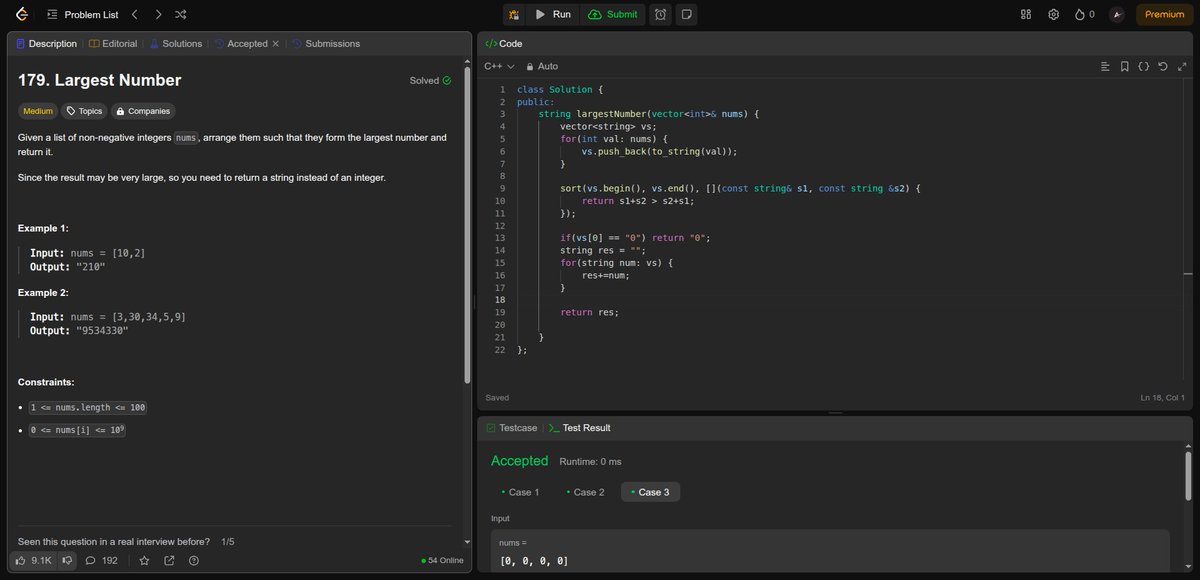Open the help question mark icon
This screenshot has height=580, width=1200.
(x=194, y=561)
